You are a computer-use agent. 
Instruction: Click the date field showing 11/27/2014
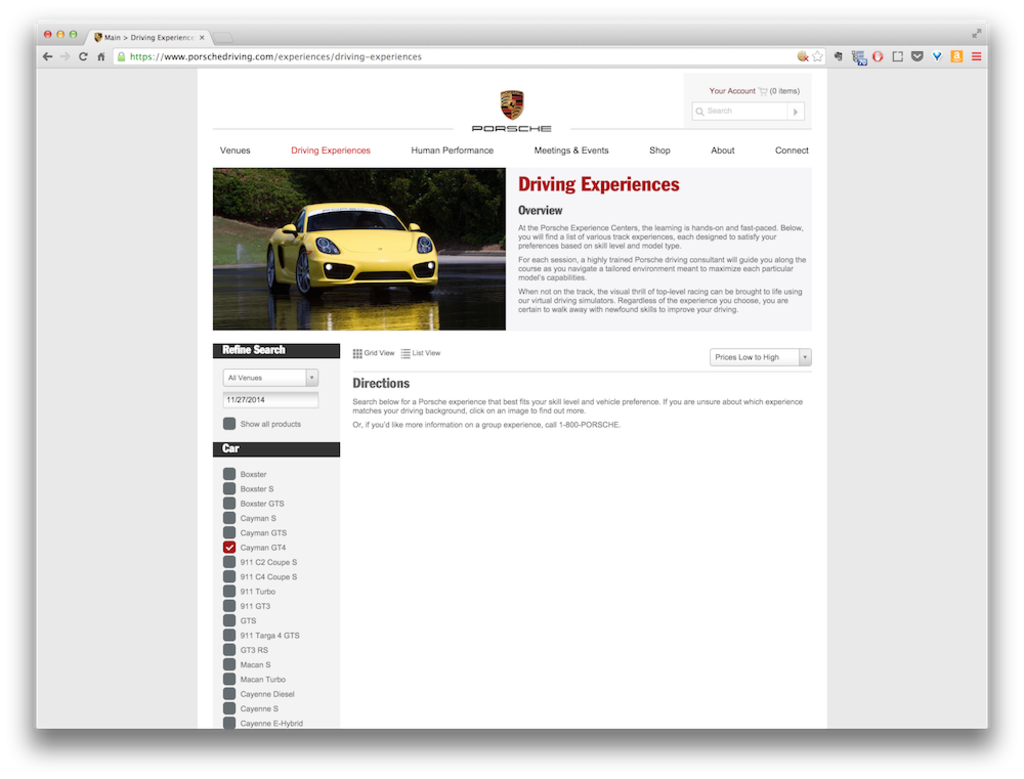(x=270, y=400)
